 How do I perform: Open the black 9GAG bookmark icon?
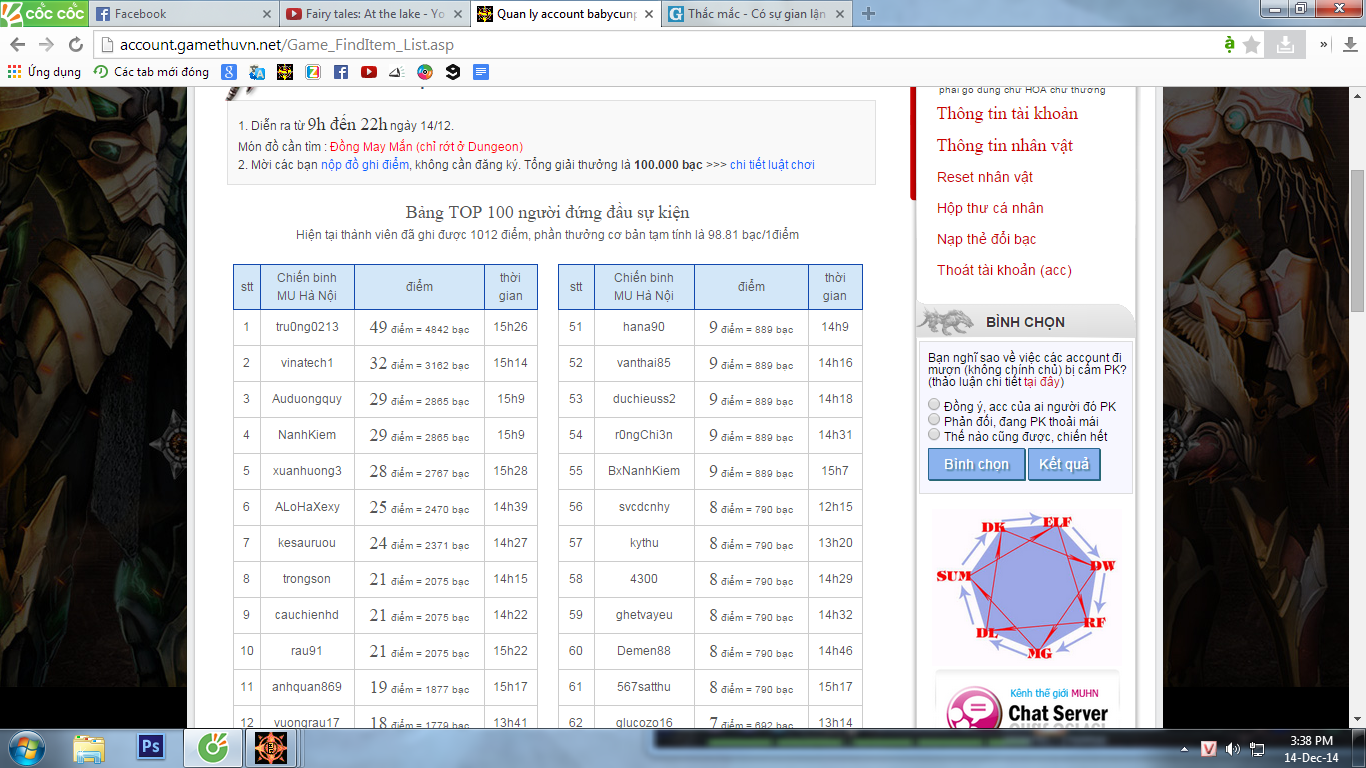click(x=453, y=72)
